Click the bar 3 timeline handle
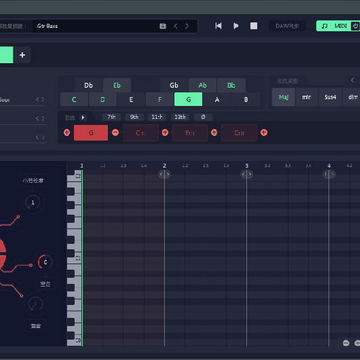Image resolution: width=360 pixels, height=360 pixels. [247, 174]
